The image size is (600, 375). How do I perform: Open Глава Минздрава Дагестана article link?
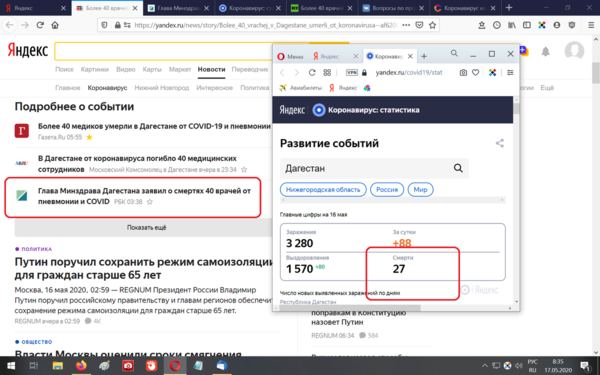click(144, 196)
